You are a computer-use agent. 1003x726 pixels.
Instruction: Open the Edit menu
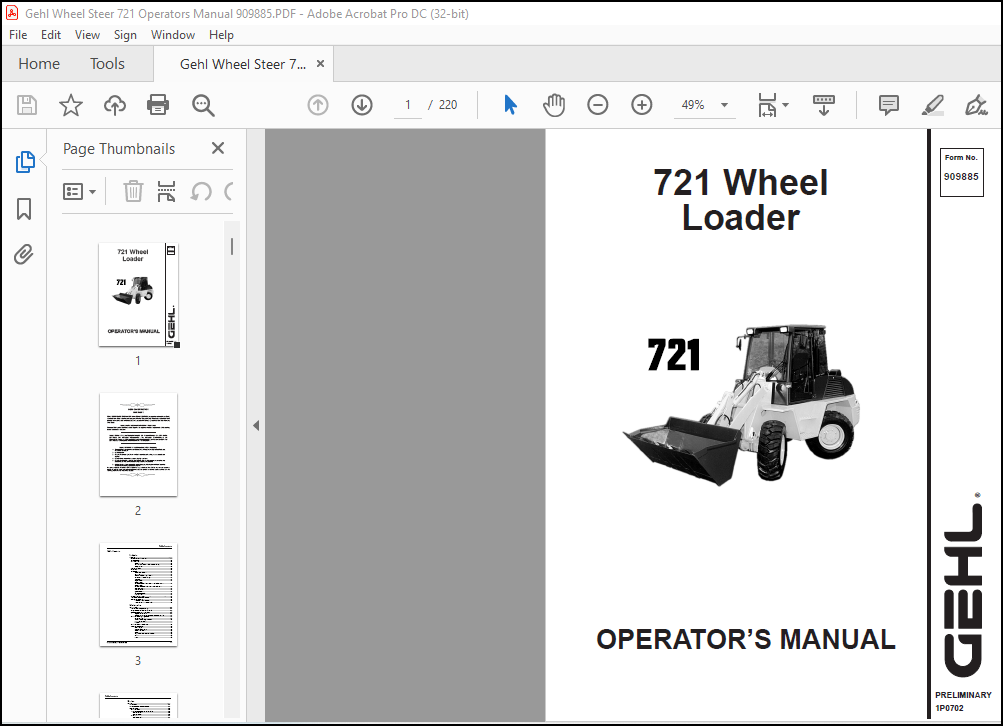(x=51, y=35)
